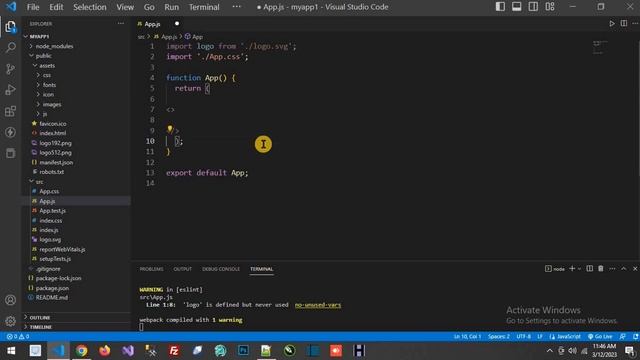Click UTF-8 encoding in status bar

click(524, 337)
